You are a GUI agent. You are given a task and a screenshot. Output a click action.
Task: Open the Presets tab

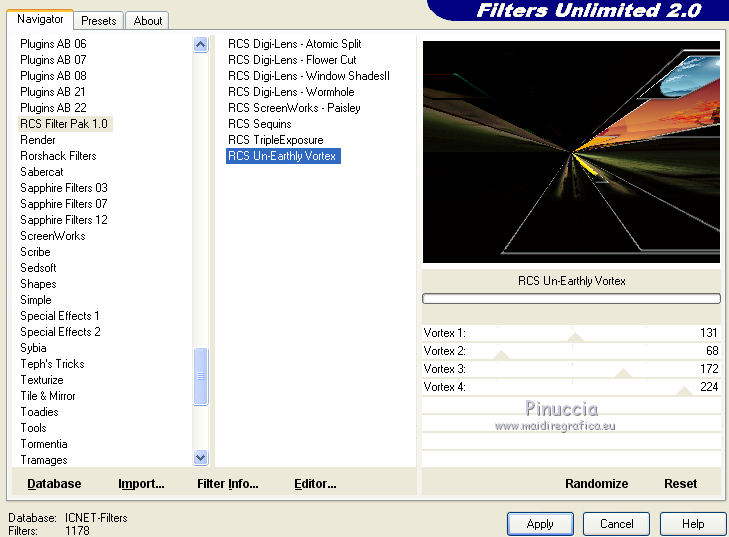point(99,21)
